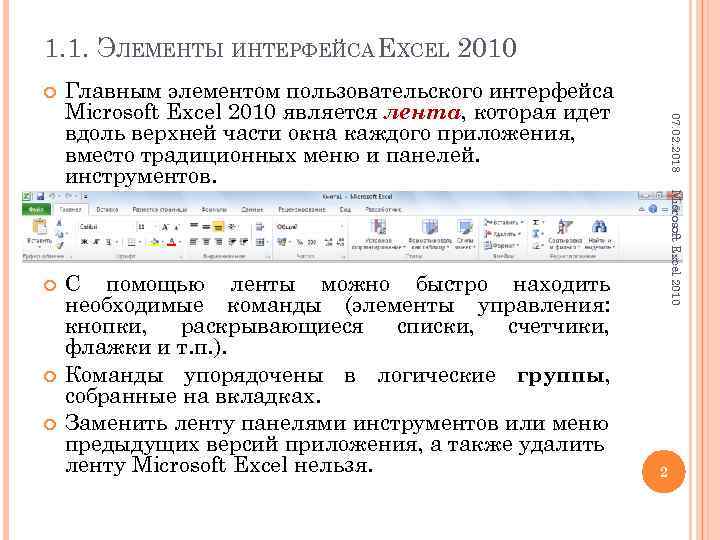Click the blue Fill down arrow icon
This screenshot has width=720, height=540.
point(537,234)
